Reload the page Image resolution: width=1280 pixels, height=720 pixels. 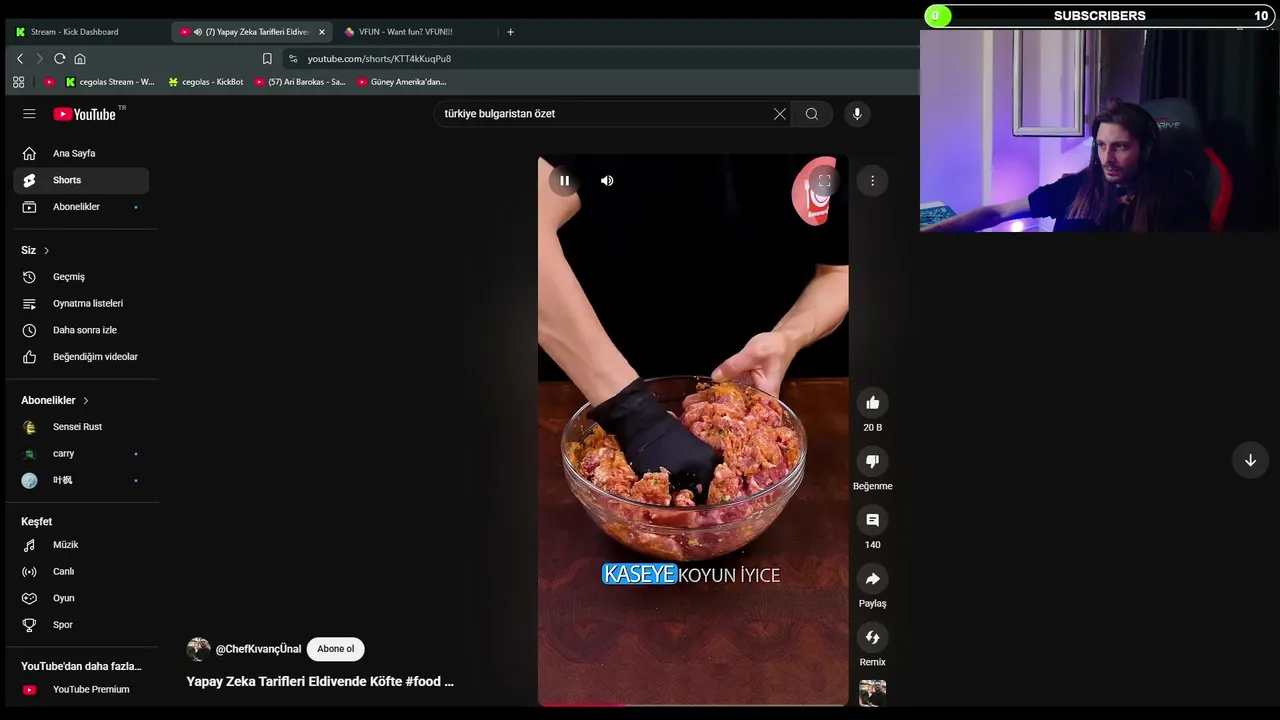(60, 59)
